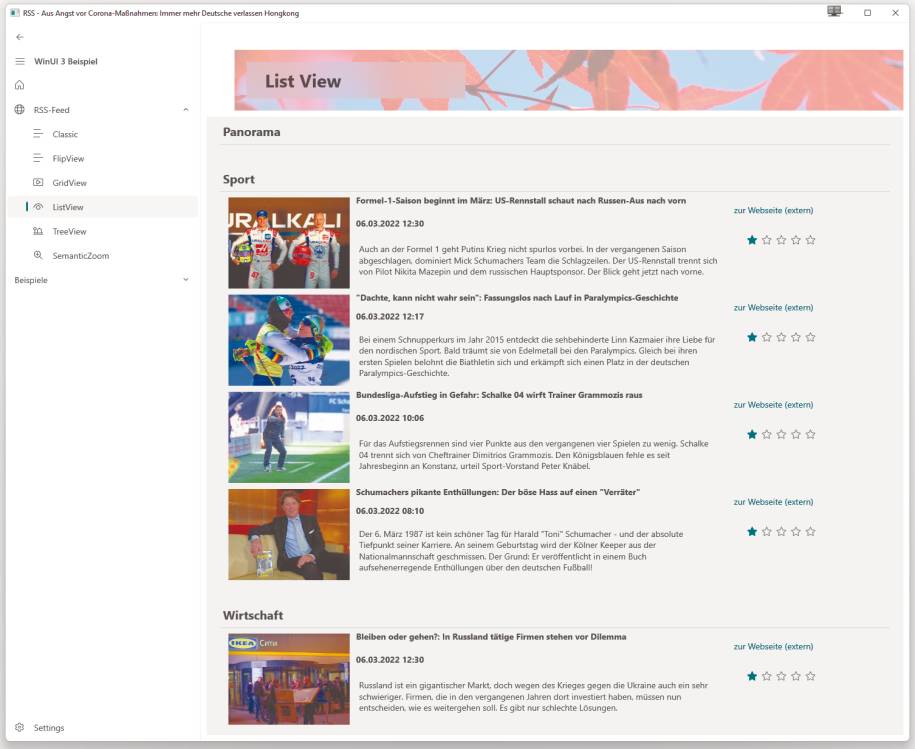Select the Bundesliga-Aufstieg in Gefahr headline

coord(499,396)
